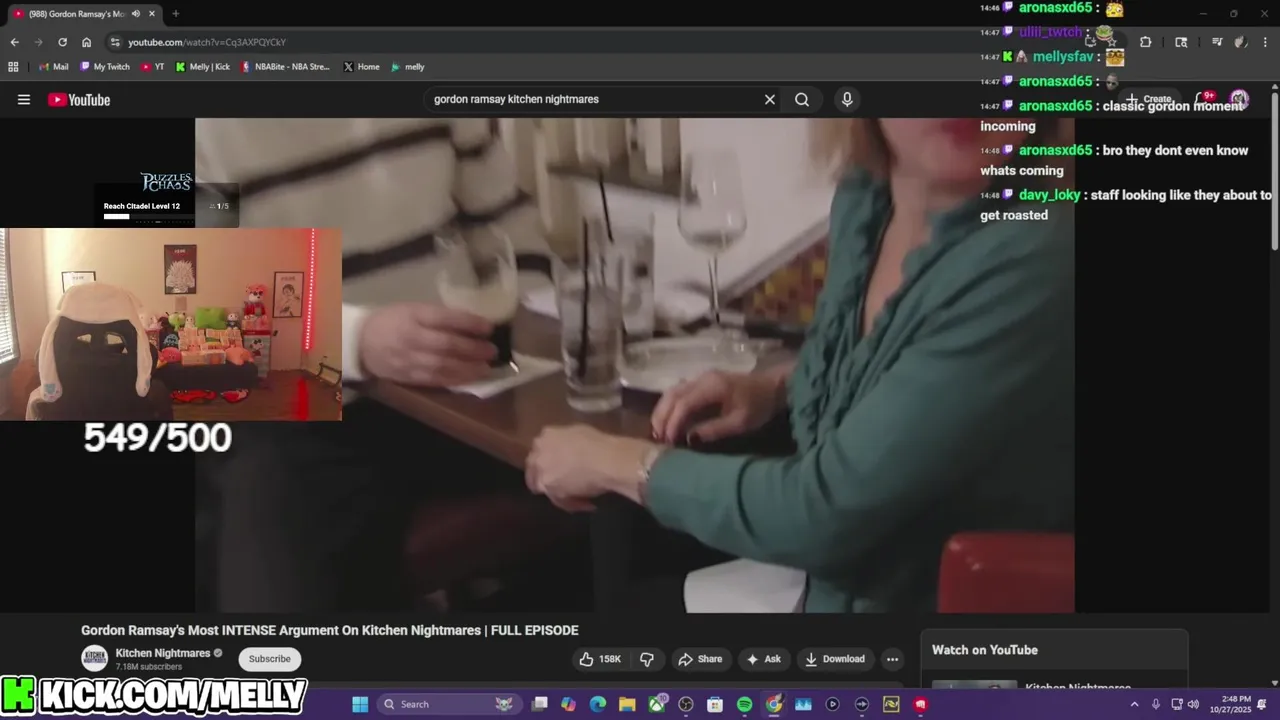
Task: Open the browser home page button
Action: point(86,42)
